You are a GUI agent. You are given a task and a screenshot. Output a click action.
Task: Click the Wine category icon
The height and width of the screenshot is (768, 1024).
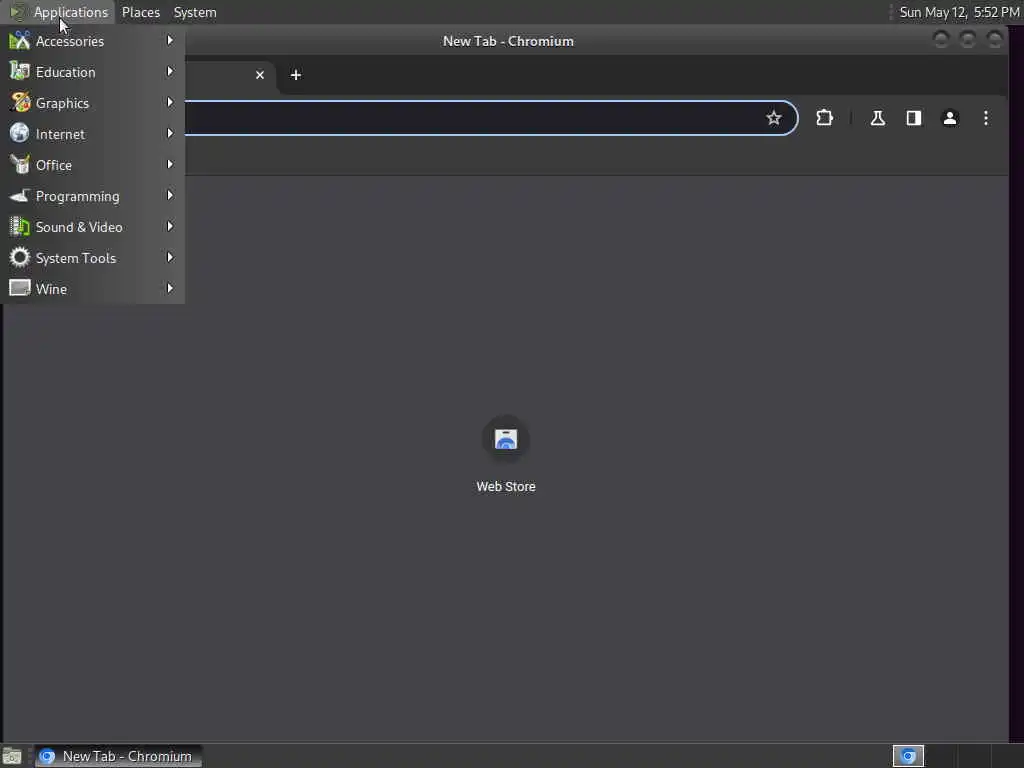[20, 288]
